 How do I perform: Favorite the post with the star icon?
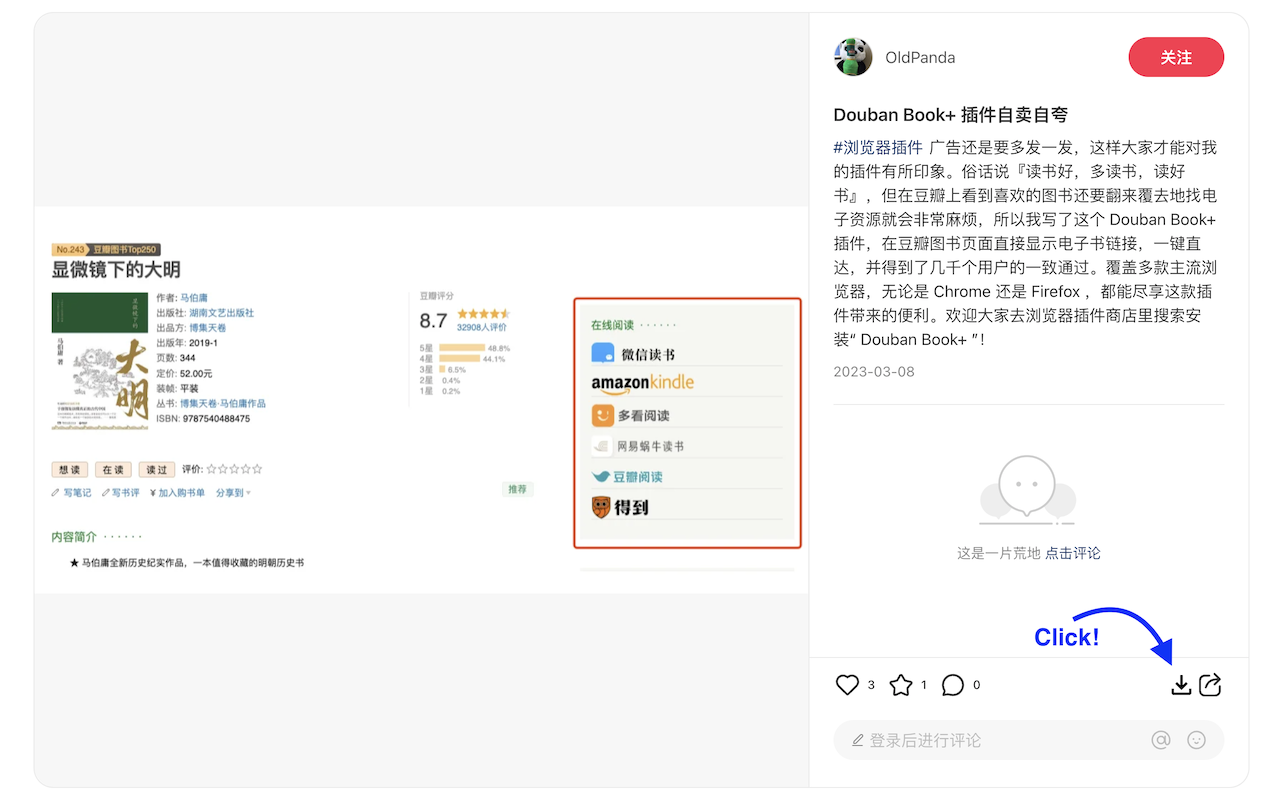tap(898, 684)
